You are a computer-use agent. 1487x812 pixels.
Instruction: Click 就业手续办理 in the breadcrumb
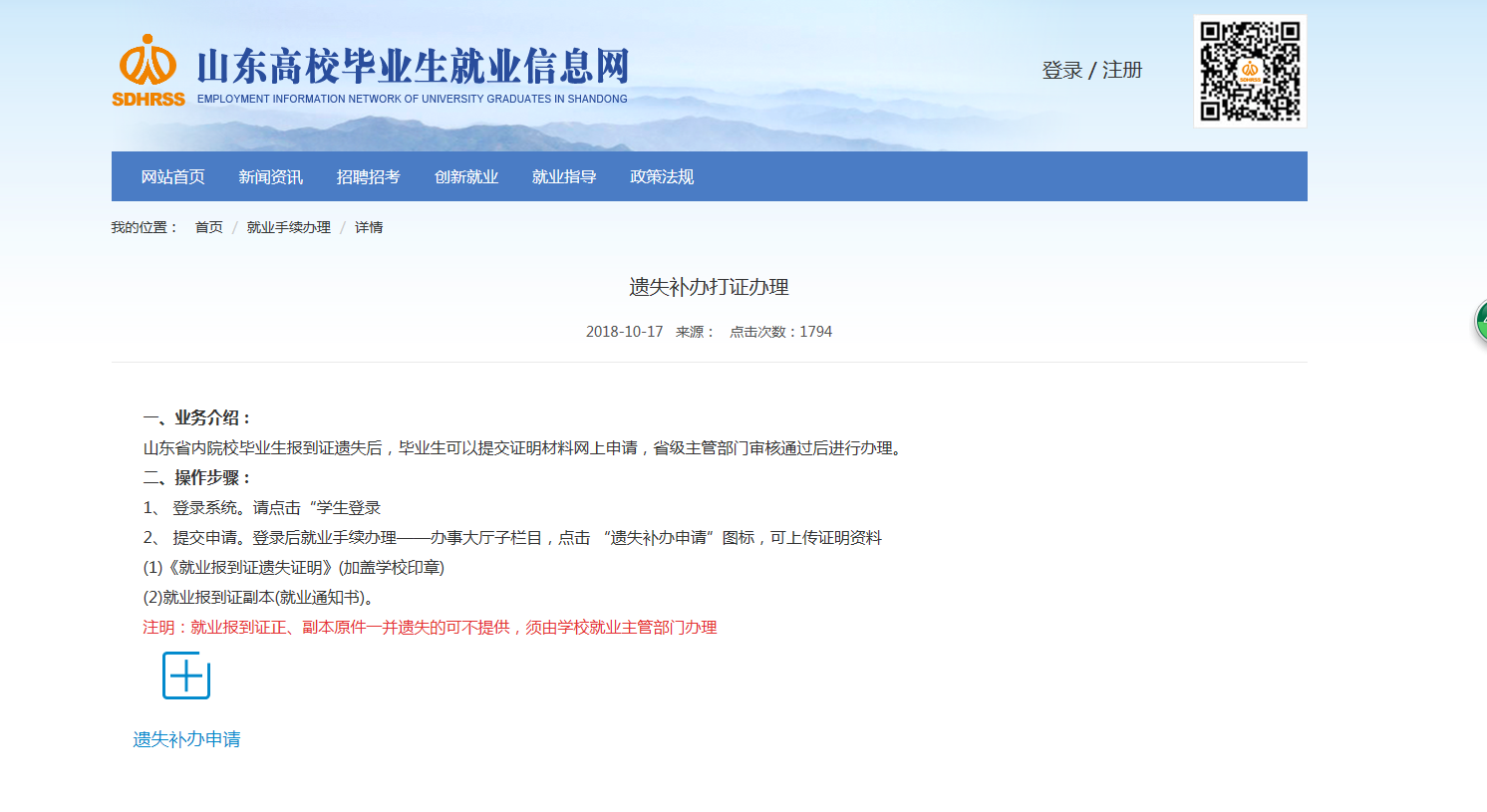coord(288,228)
